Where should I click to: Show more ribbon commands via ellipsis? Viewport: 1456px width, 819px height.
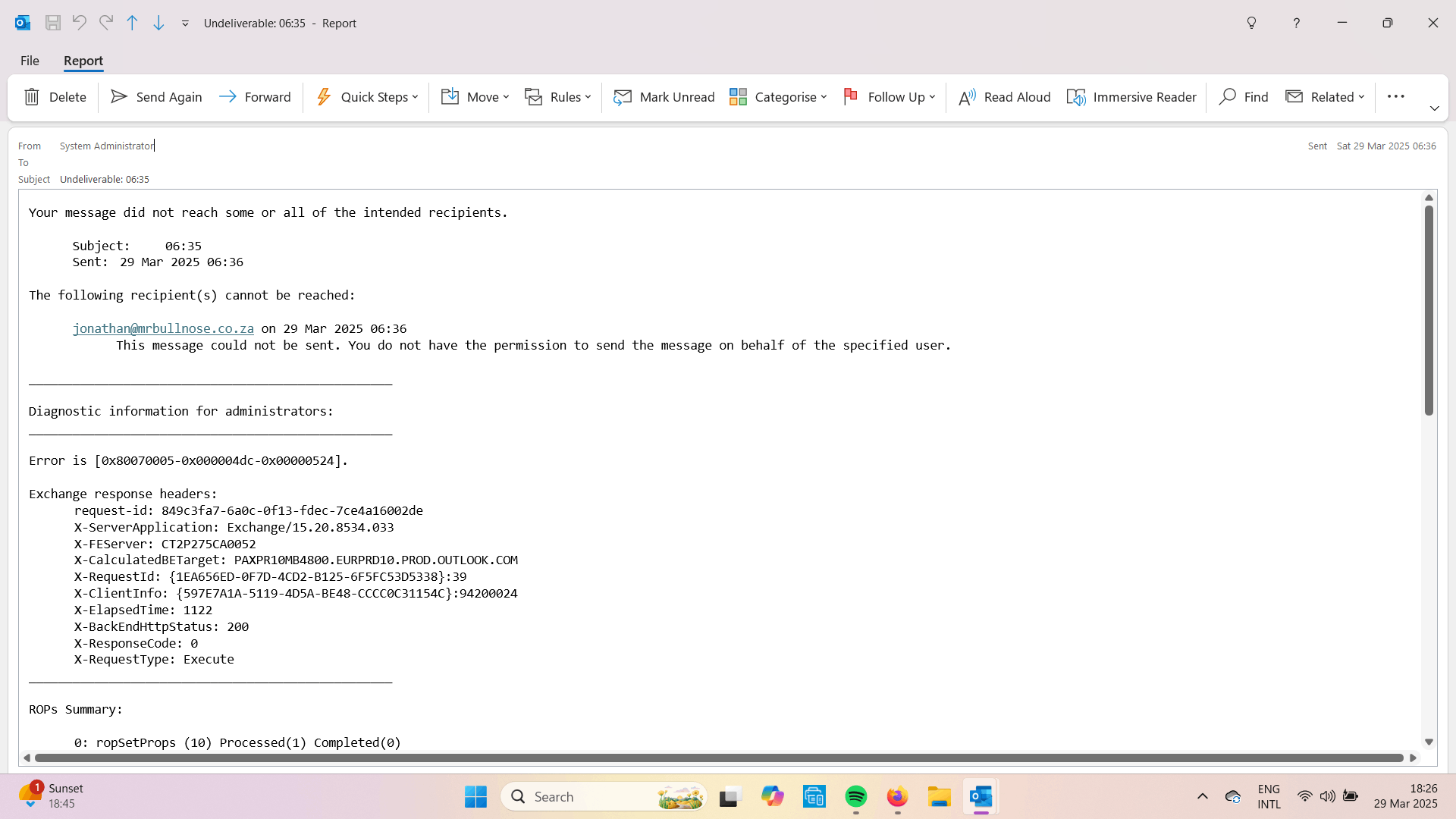1396,96
